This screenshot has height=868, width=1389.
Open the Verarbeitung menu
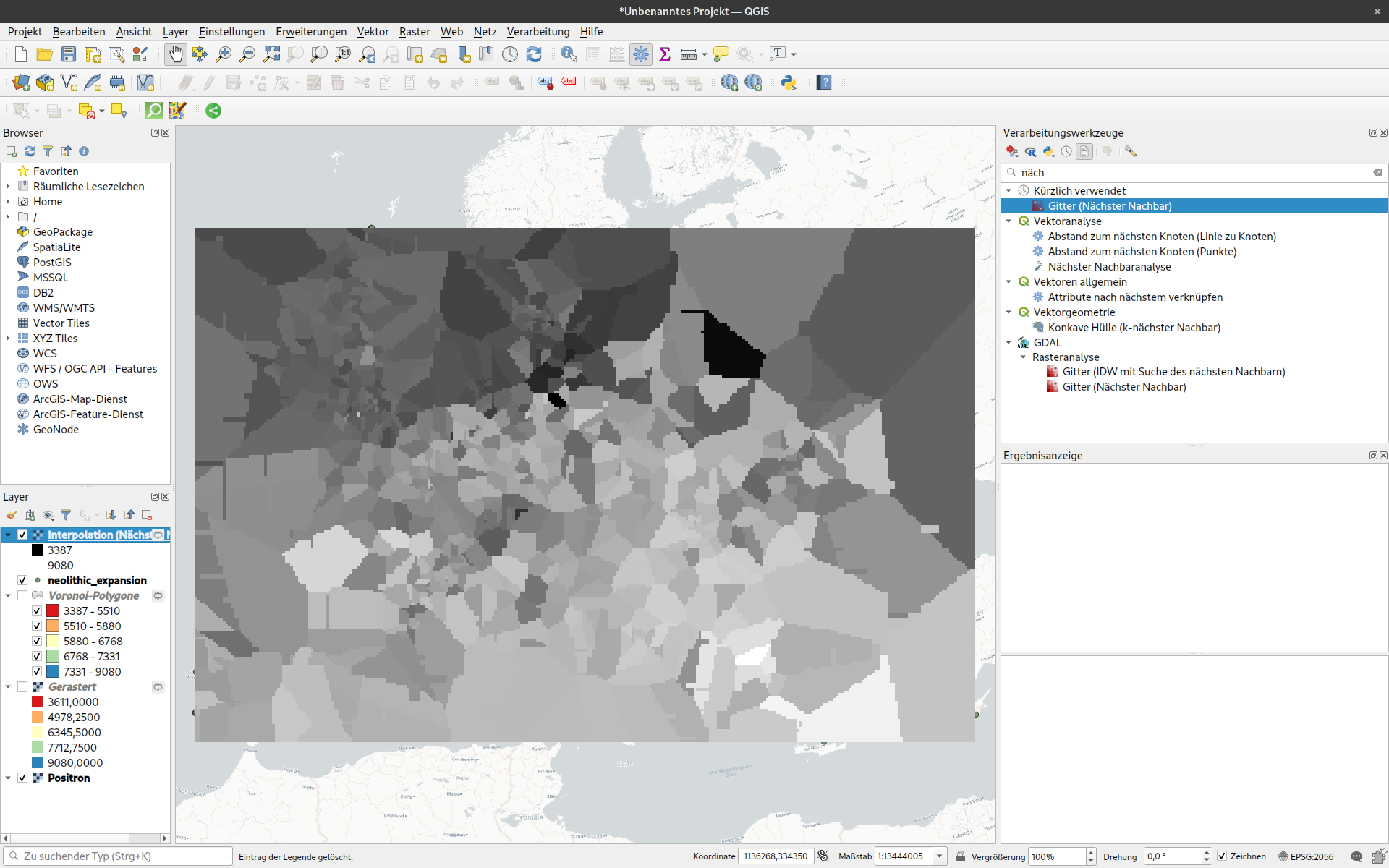coord(538,32)
